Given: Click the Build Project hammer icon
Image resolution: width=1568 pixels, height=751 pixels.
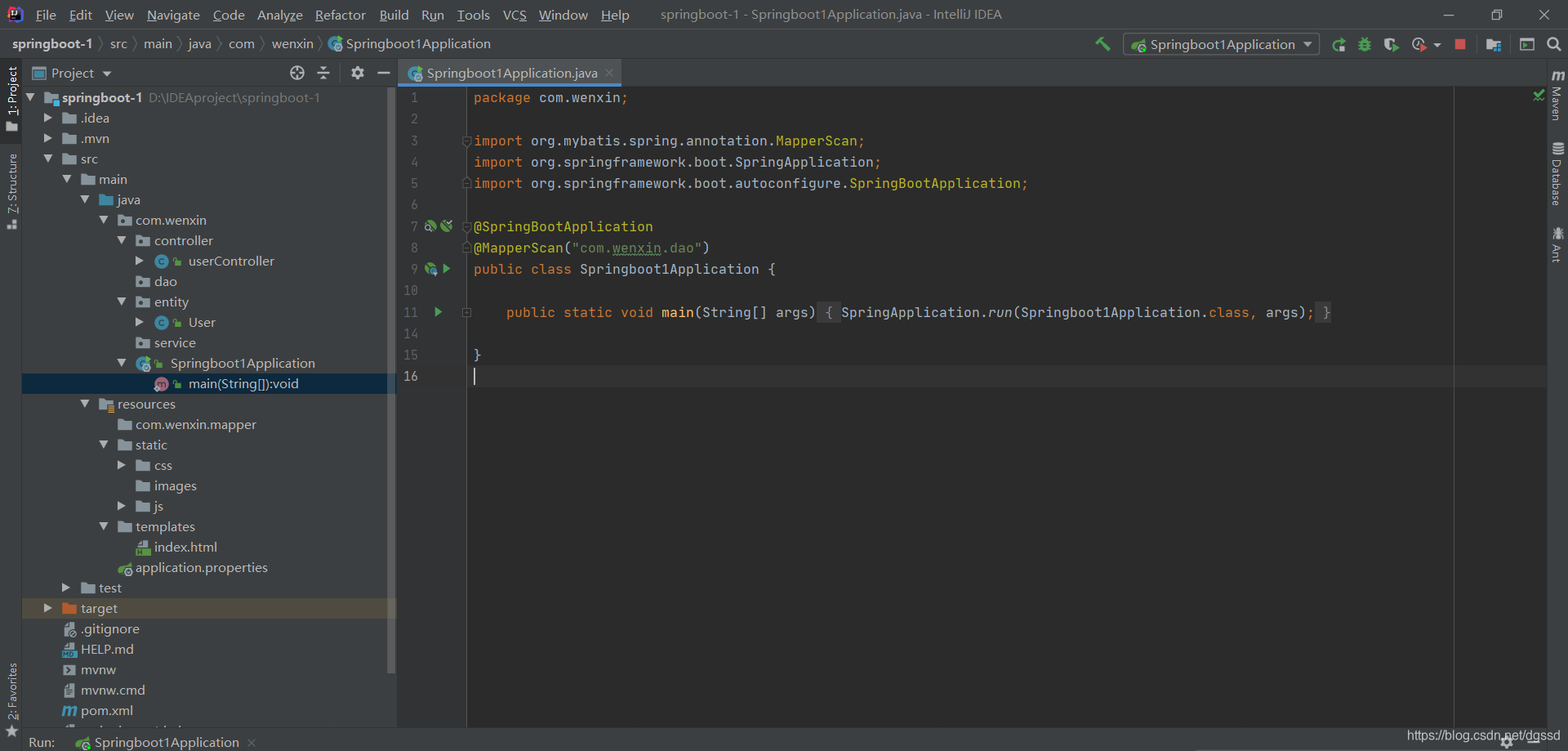Looking at the screenshot, I should tap(1102, 44).
